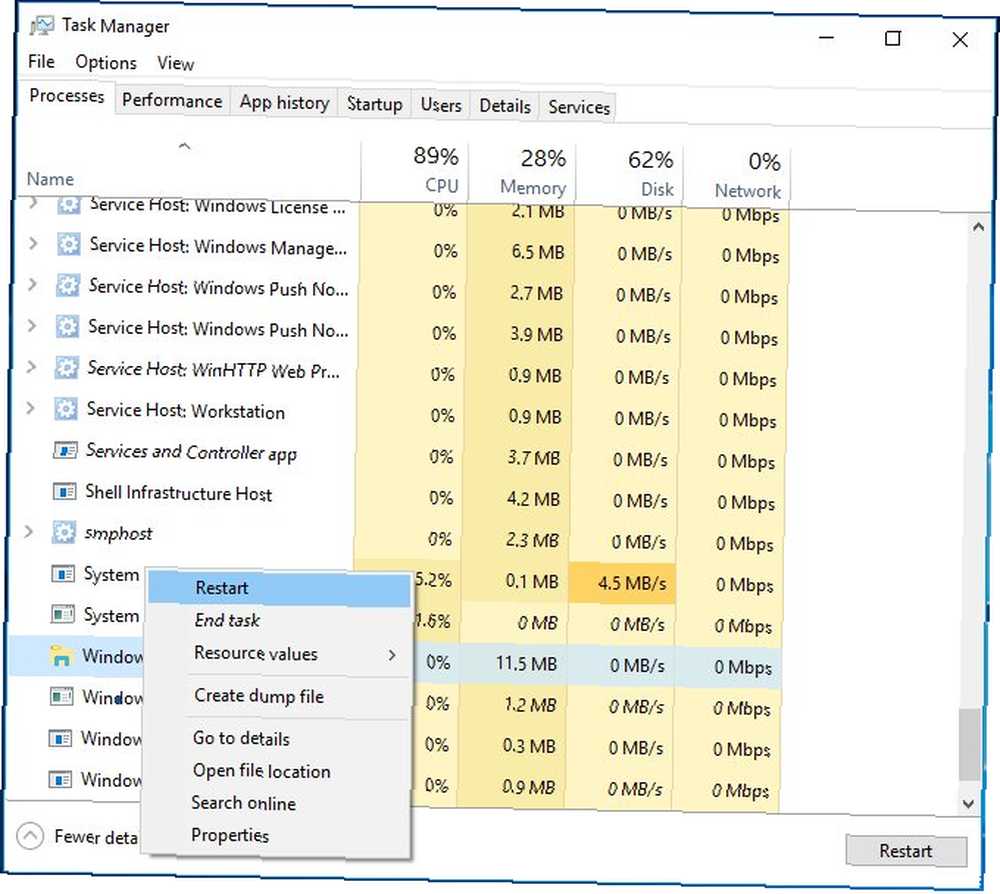Expand Service Host: Windows Manage row

tap(33, 244)
